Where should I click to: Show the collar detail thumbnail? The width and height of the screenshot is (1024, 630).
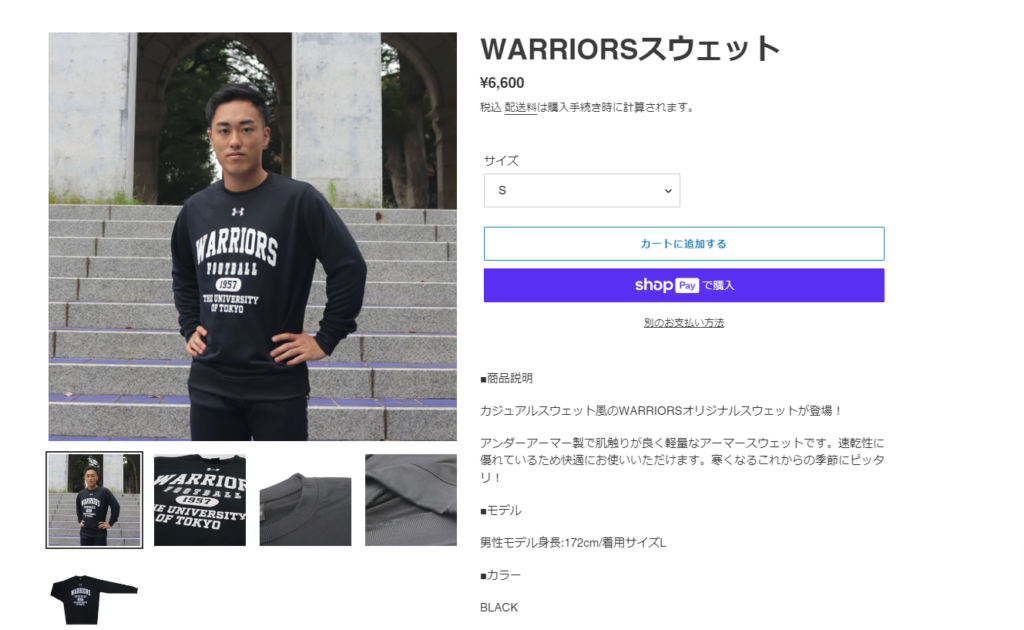pyautogui.click(x=306, y=500)
